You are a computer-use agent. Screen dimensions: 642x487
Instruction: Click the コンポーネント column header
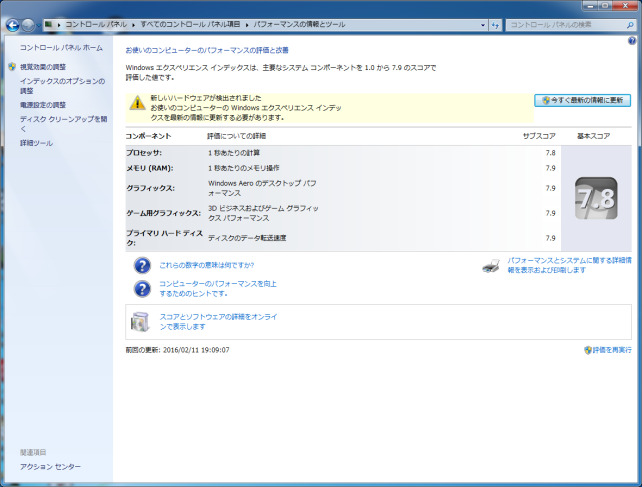click(x=148, y=136)
